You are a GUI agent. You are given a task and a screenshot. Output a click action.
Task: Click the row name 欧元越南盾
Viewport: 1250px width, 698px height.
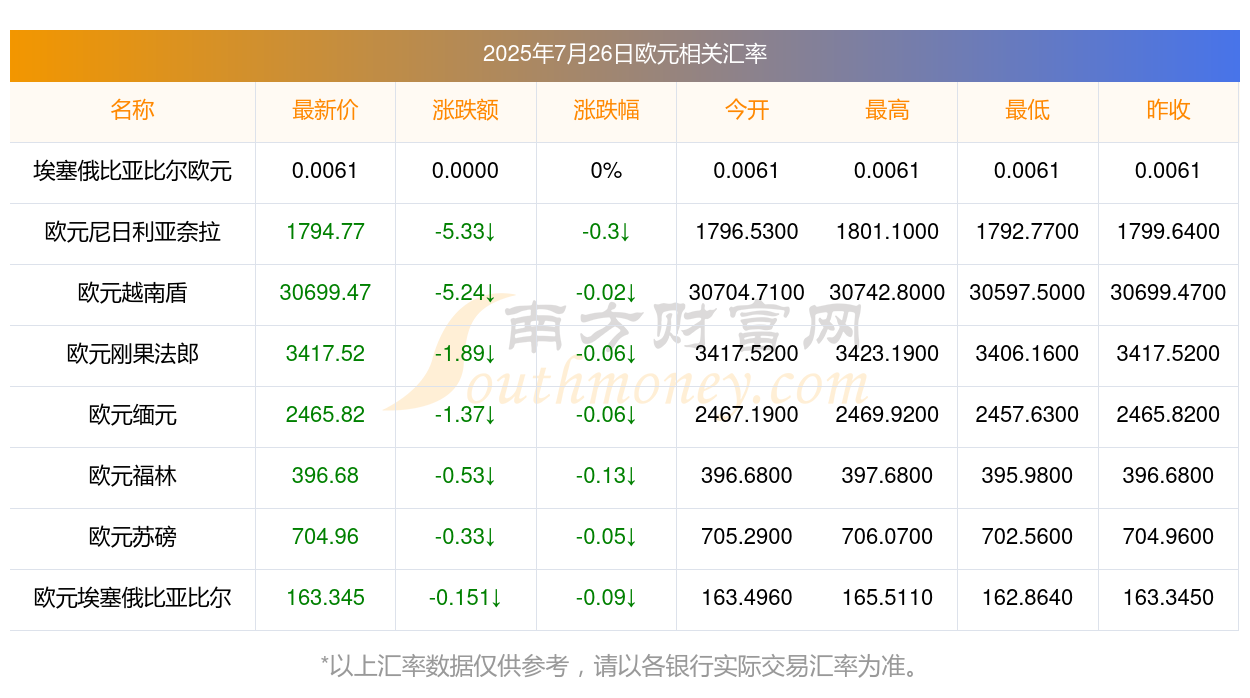click(x=132, y=293)
